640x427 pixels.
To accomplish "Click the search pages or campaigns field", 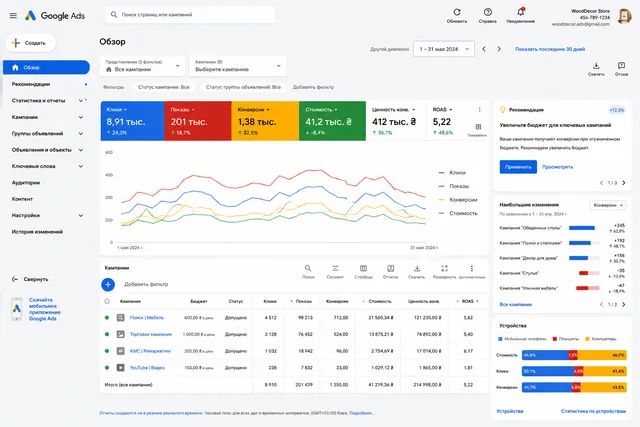I will (190, 15).
